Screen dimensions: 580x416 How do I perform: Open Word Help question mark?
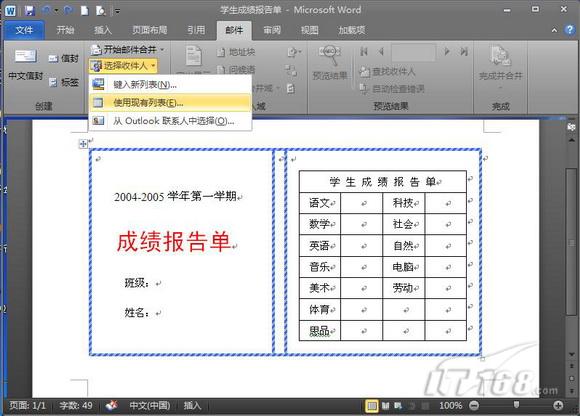click(570, 30)
